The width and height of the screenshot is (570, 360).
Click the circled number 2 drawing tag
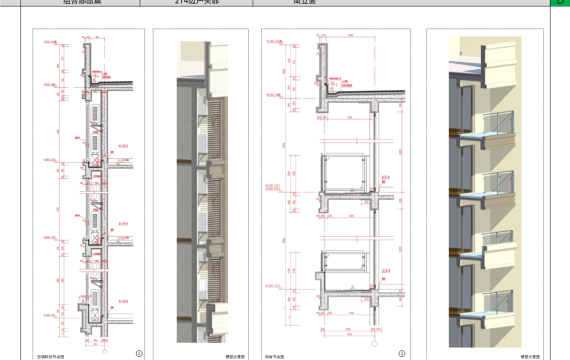pos(139,353)
